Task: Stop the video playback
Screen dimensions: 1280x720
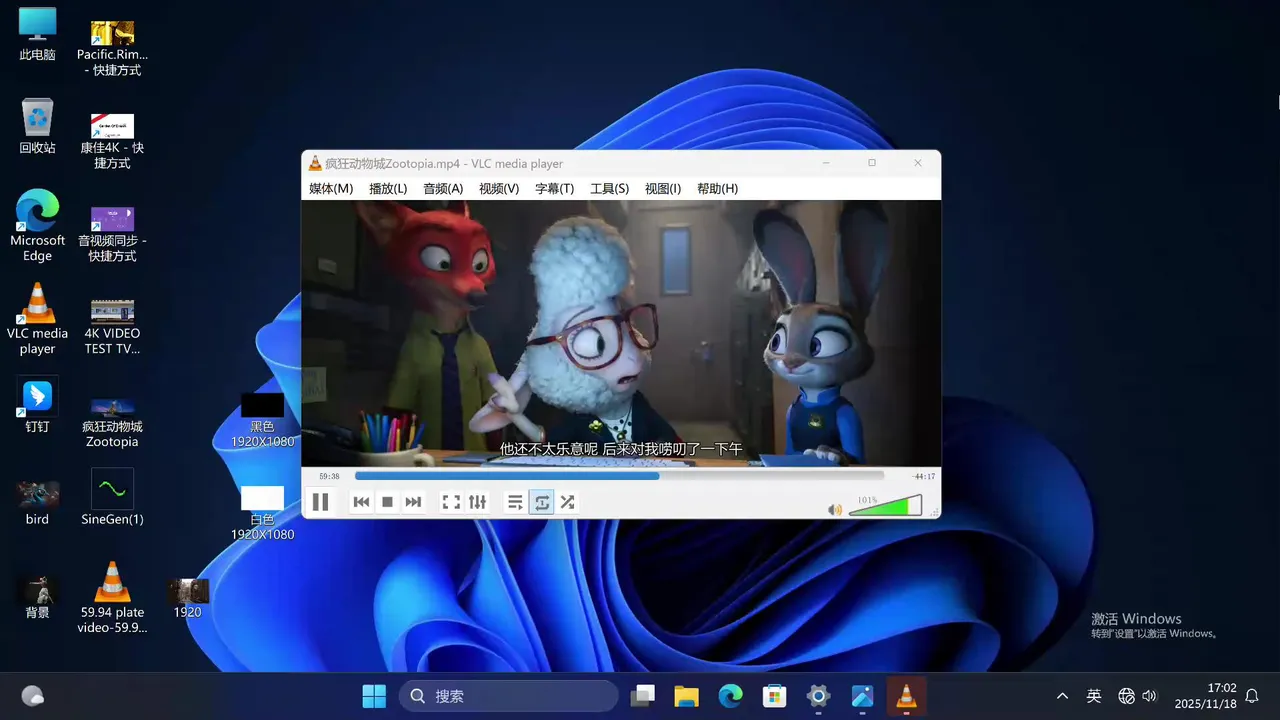Action: tap(387, 502)
